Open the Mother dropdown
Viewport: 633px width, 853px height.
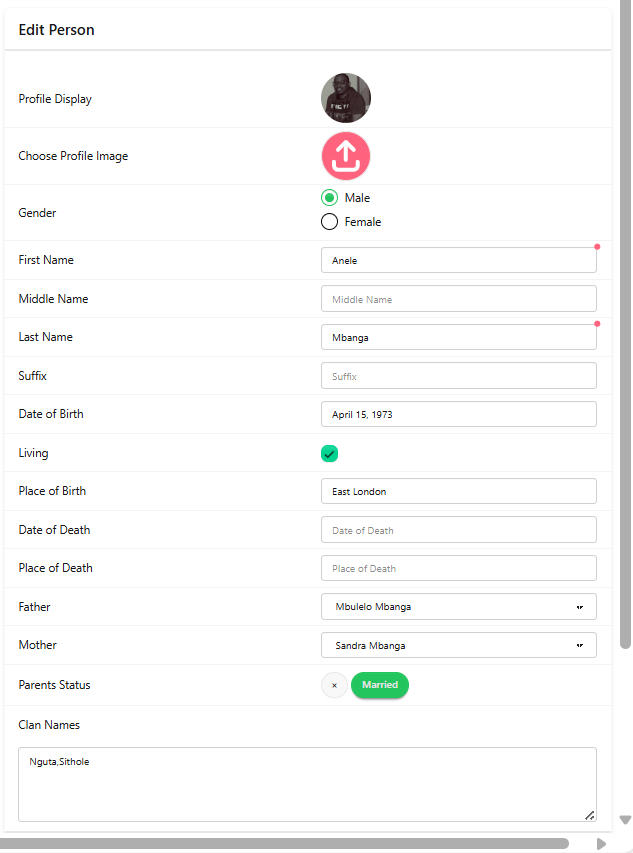click(x=458, y=646)
